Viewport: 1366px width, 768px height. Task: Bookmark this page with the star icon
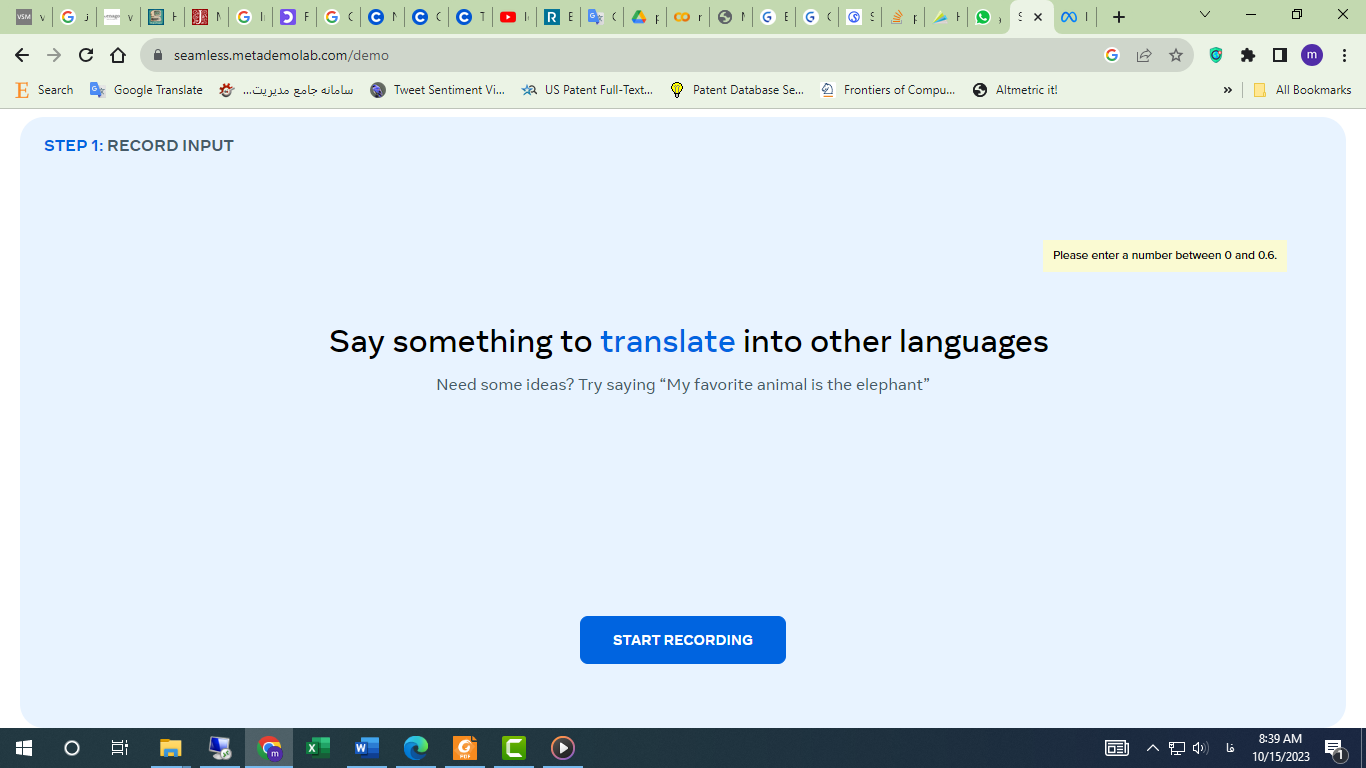pyautogui.click(x=1176, y=55)
